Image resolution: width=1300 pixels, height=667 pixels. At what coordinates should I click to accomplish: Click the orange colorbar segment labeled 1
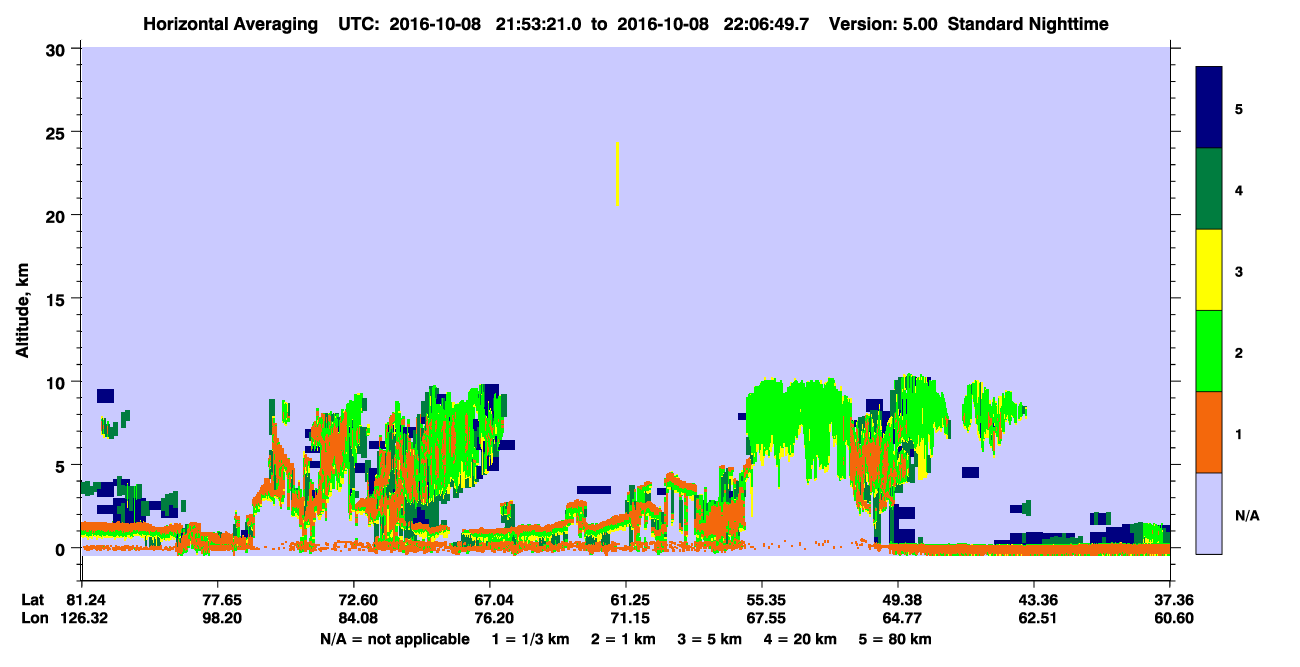1209,432
